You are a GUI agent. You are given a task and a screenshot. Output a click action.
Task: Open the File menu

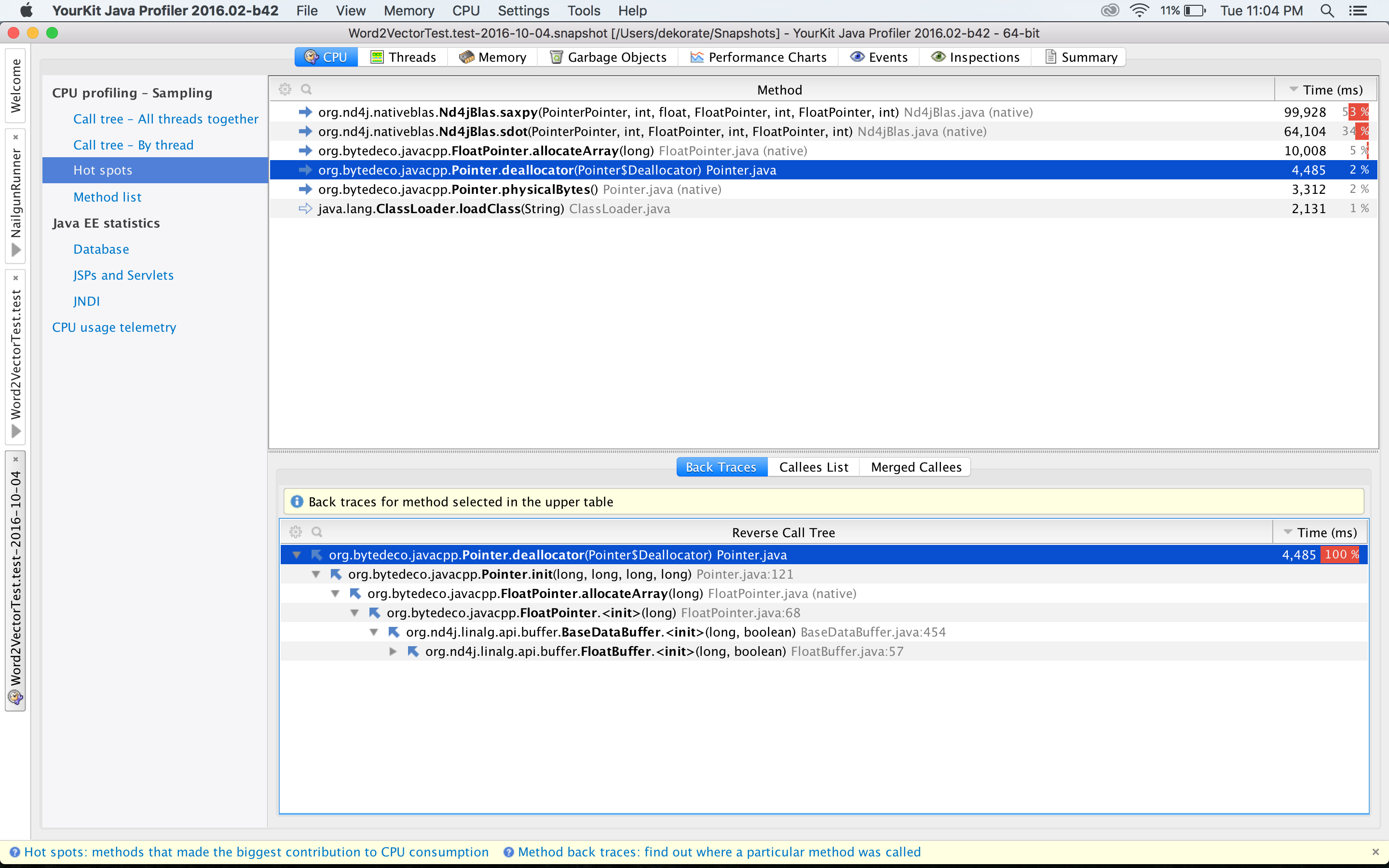pyautogui.click(x=307, y=10)
